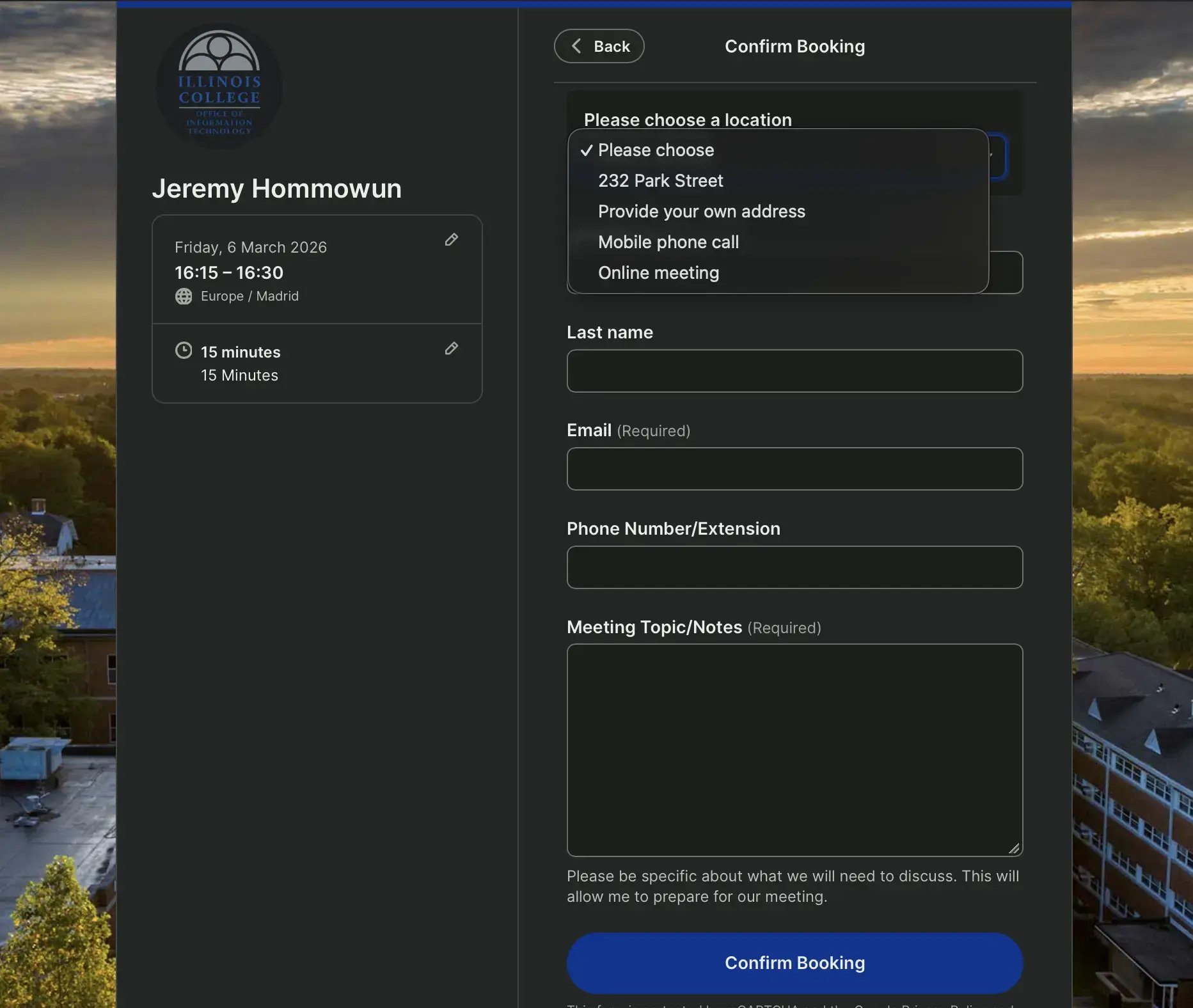Click the required Email field
1193x1008 pixels.
[794, 469]
